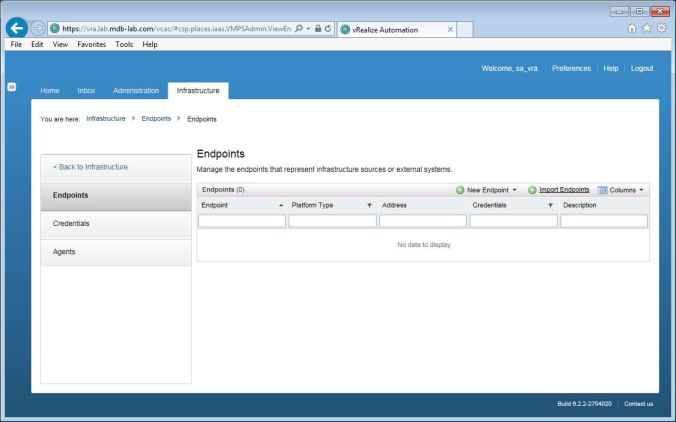Click the browser back arrow button

pyautogui.click(x=17, y=29)
